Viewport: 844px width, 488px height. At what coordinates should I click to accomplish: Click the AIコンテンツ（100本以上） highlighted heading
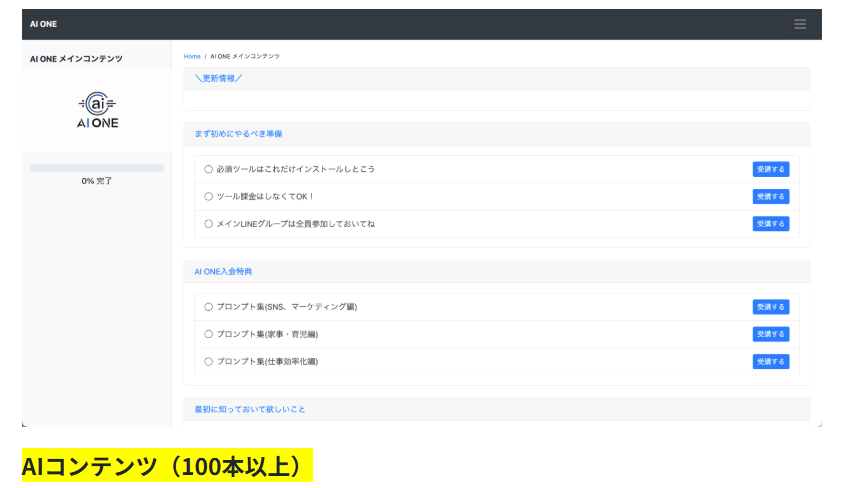point(167,466)
